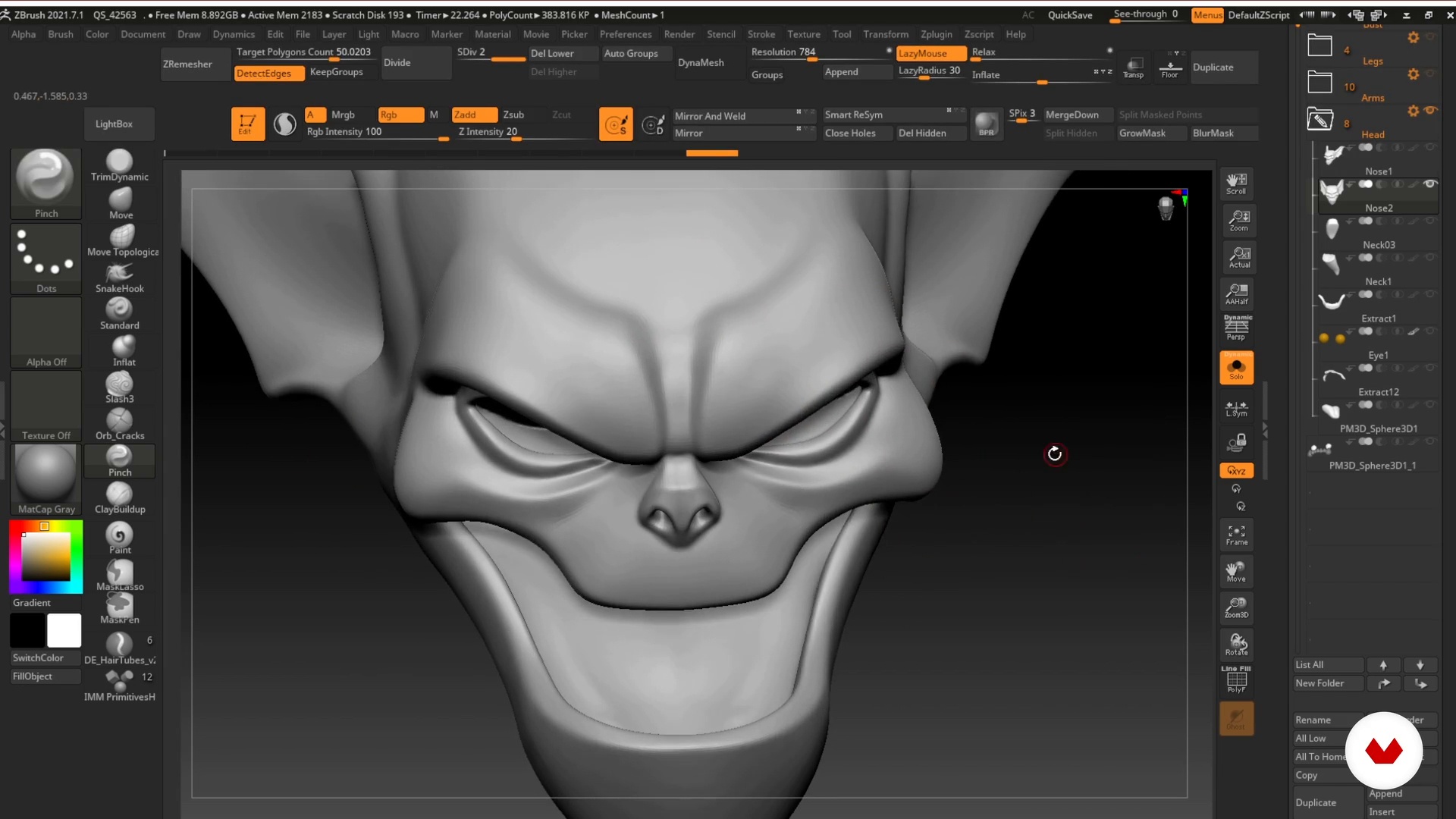The width and height of the screenshot is (1456, 819).
Task: Select the TrimDynamic brush
Action: [x=120, y=165]
